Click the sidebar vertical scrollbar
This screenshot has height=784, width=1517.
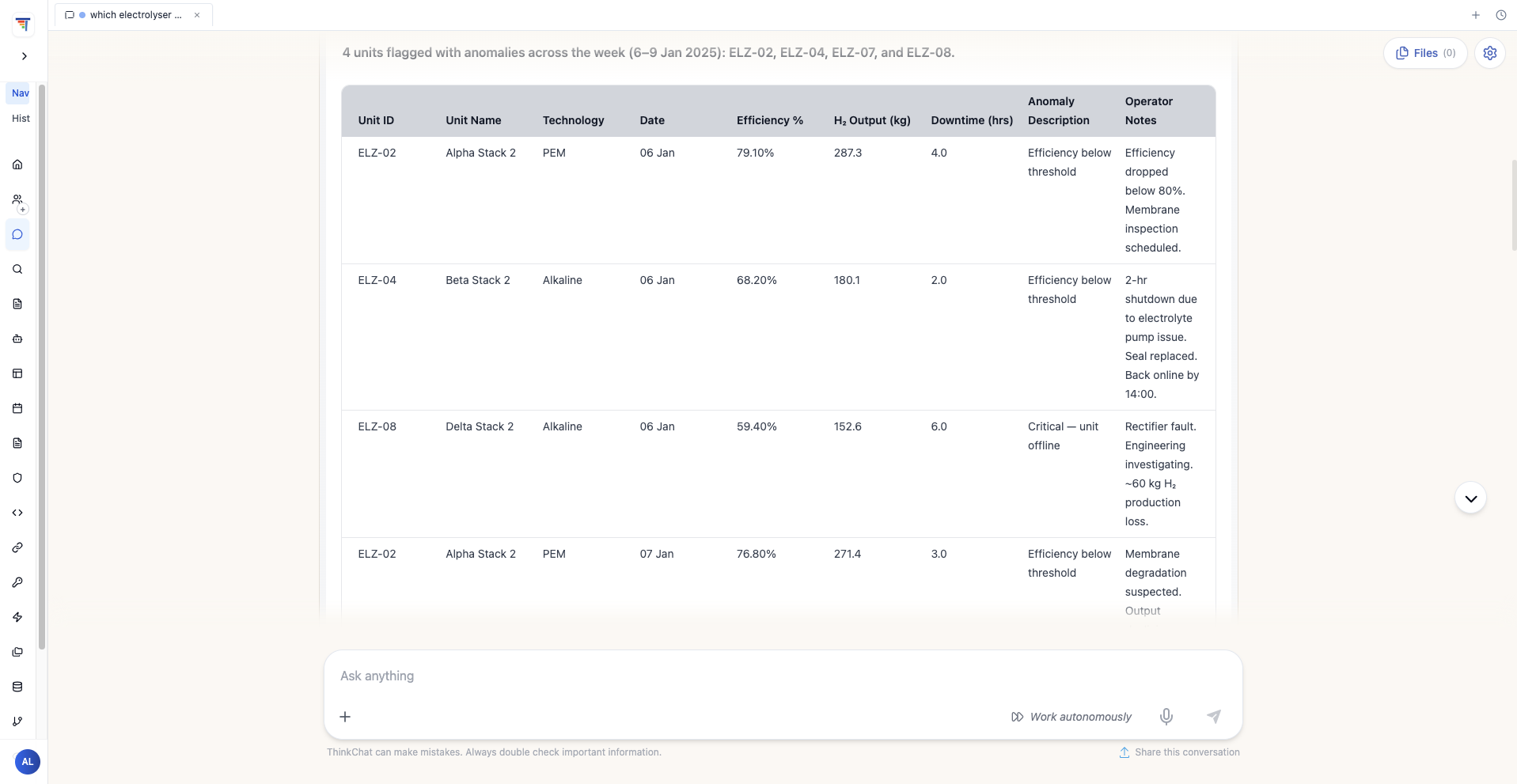42,367
